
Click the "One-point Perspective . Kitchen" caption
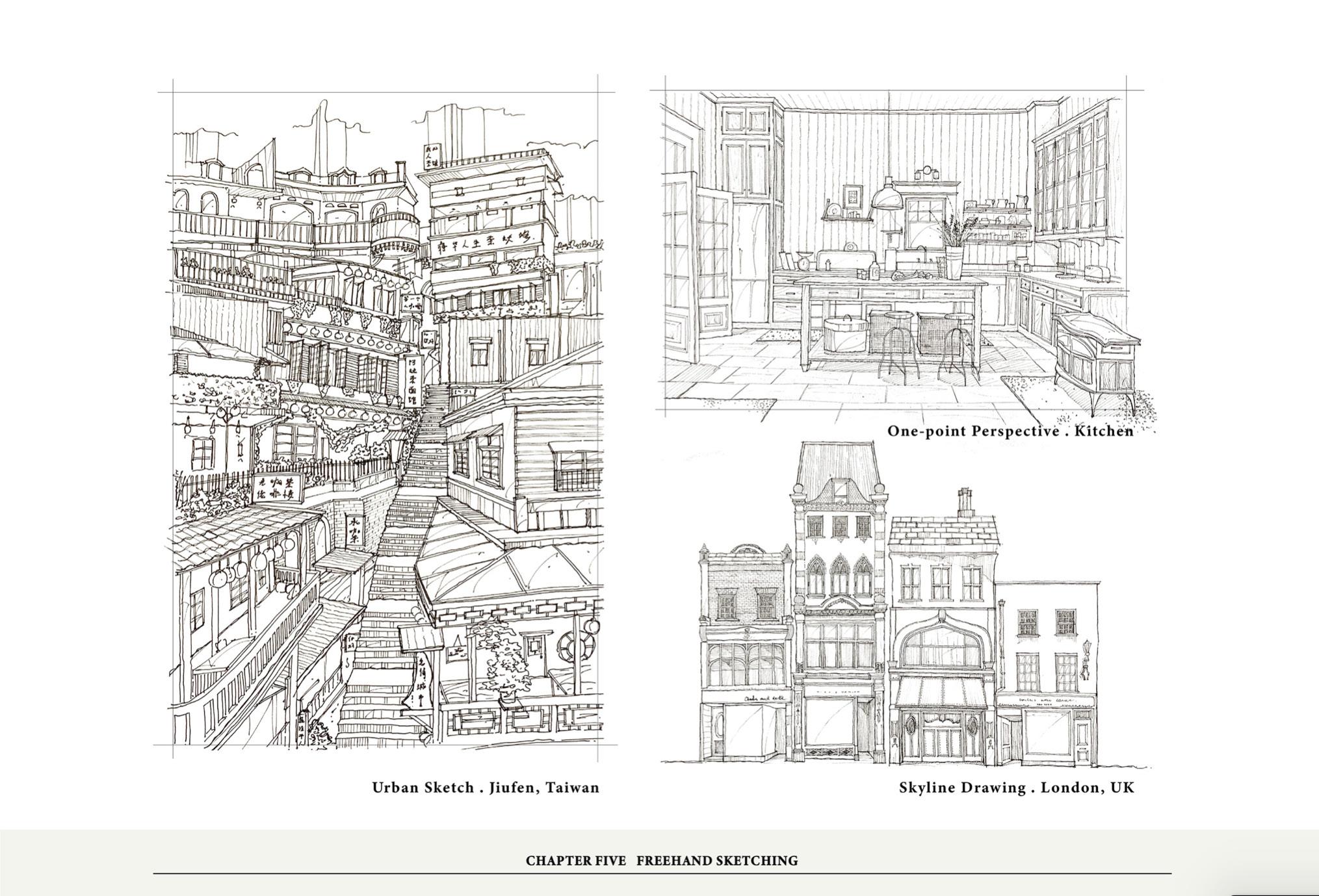click(1010, 431)
